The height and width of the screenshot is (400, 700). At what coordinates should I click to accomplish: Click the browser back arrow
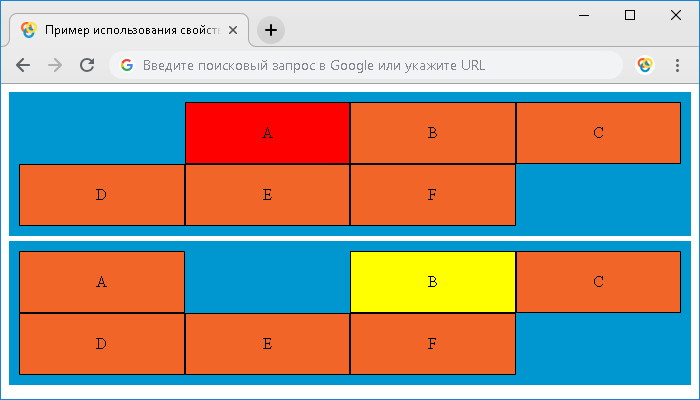tap(23, 65)
